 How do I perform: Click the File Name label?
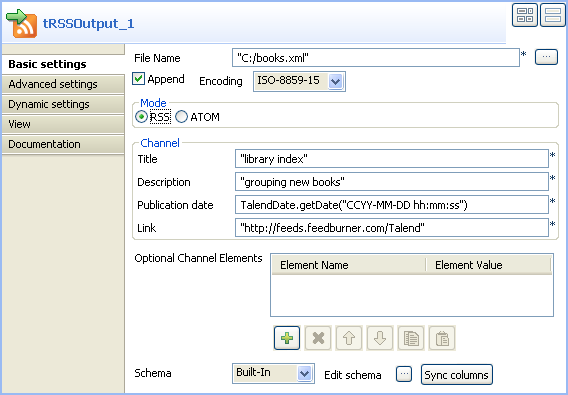[x=157, y=58]
